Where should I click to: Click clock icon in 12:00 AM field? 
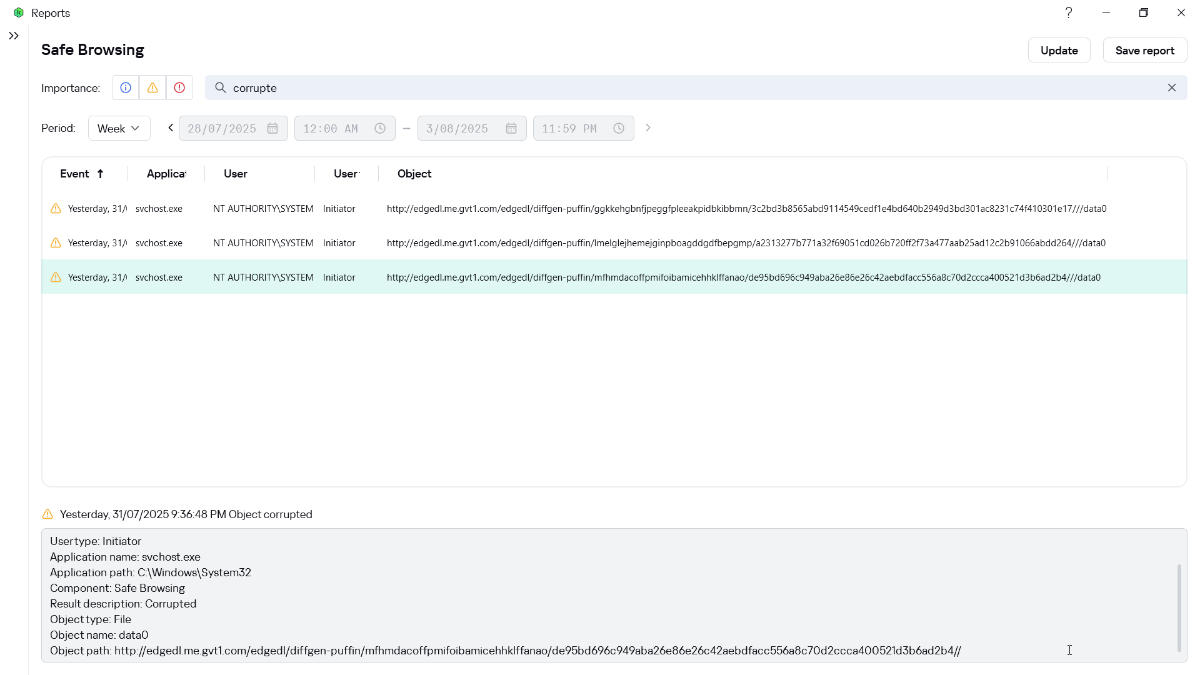point(380,128)
